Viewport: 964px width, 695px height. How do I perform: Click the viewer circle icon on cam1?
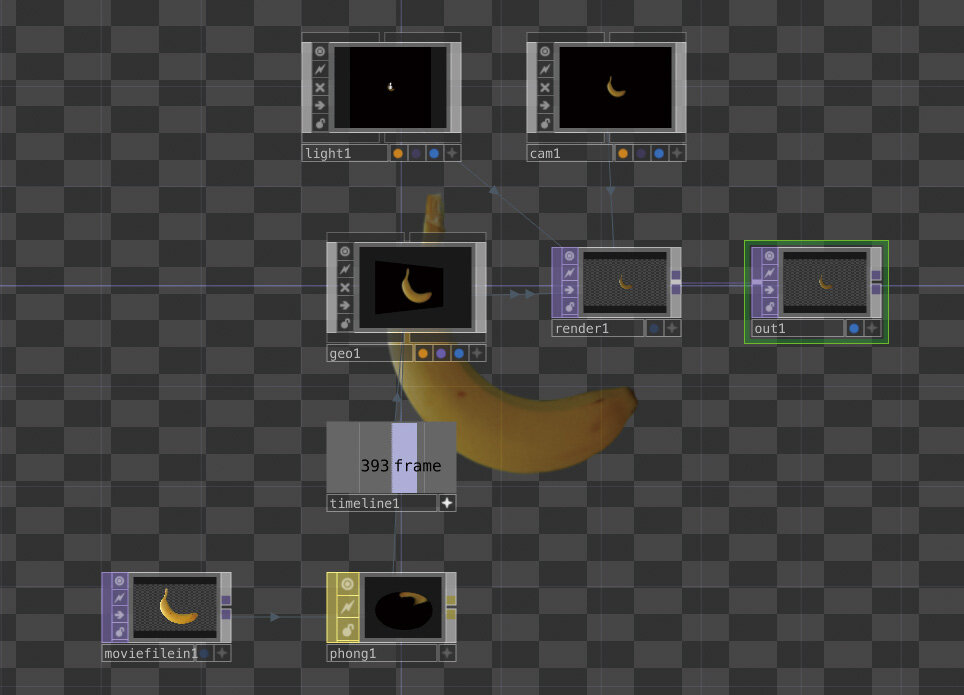click(545, 51)
